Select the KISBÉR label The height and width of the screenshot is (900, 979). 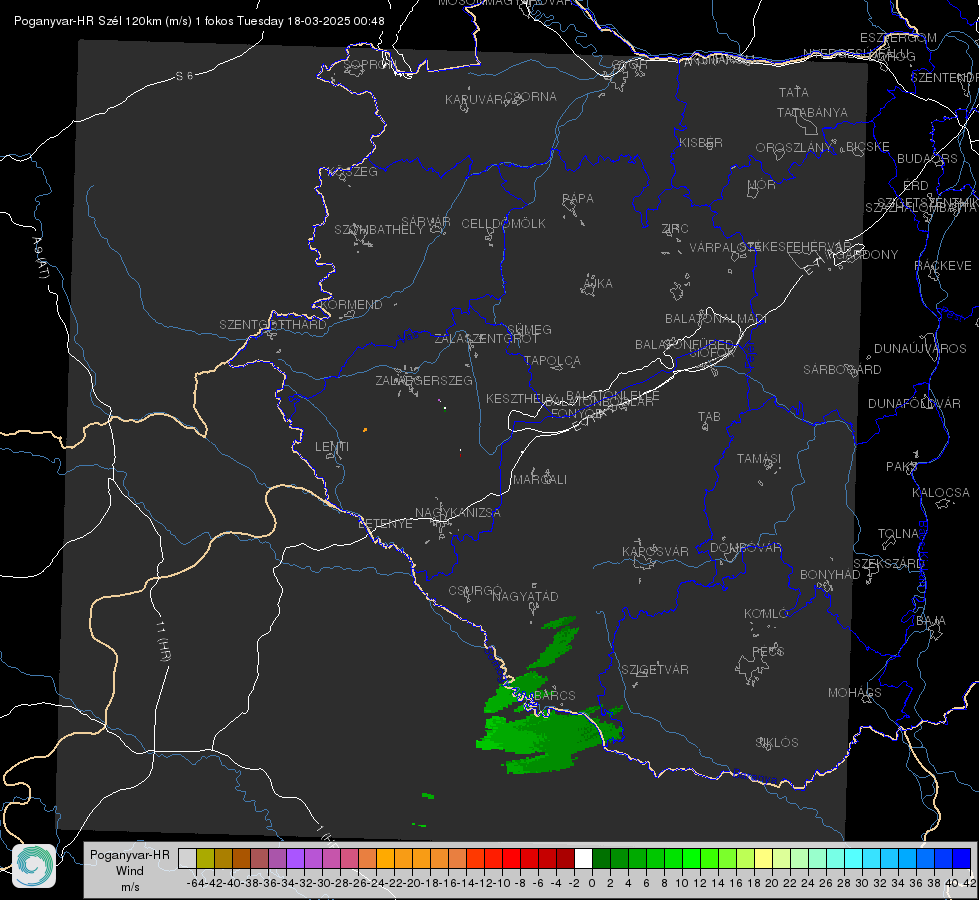click(x=701, y=143)
